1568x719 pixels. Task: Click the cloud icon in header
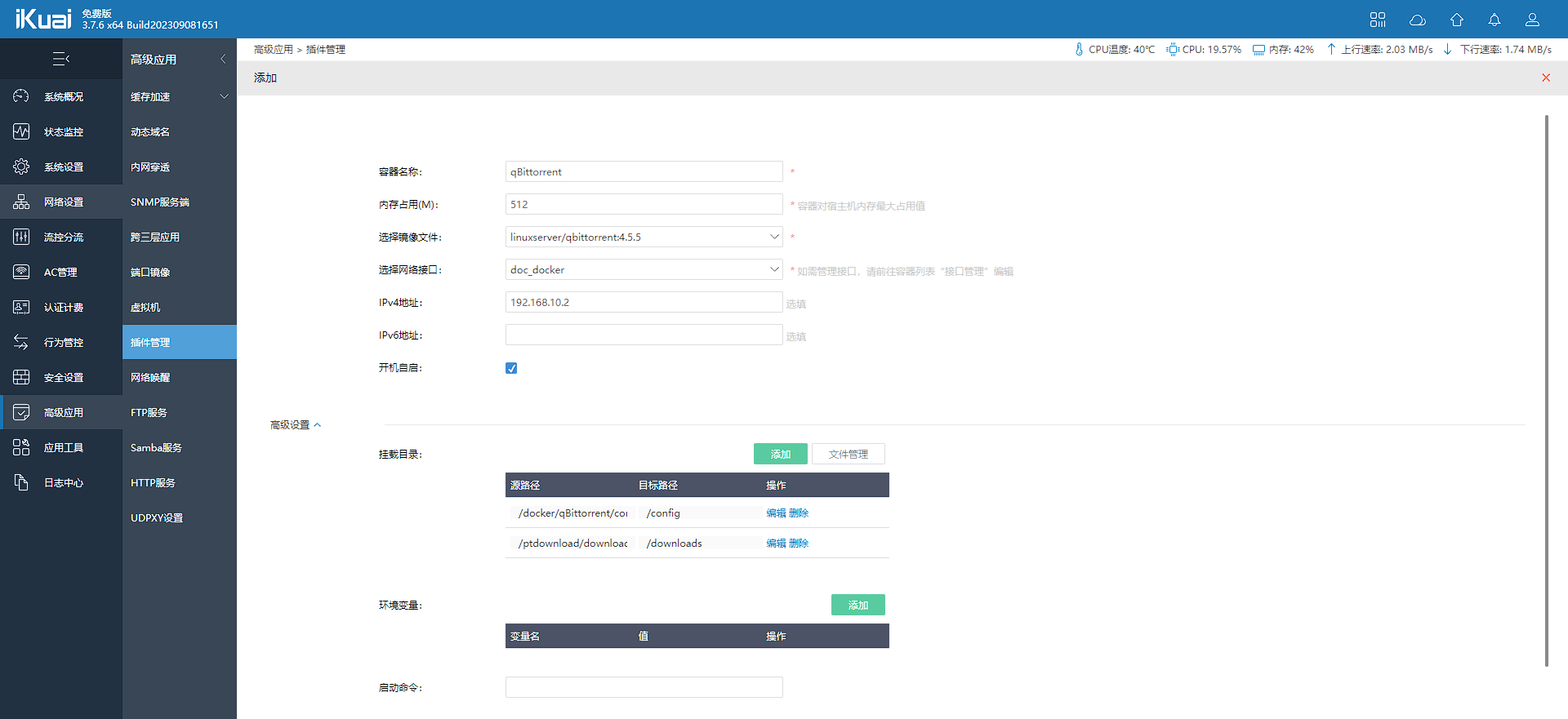point(1418,20)
